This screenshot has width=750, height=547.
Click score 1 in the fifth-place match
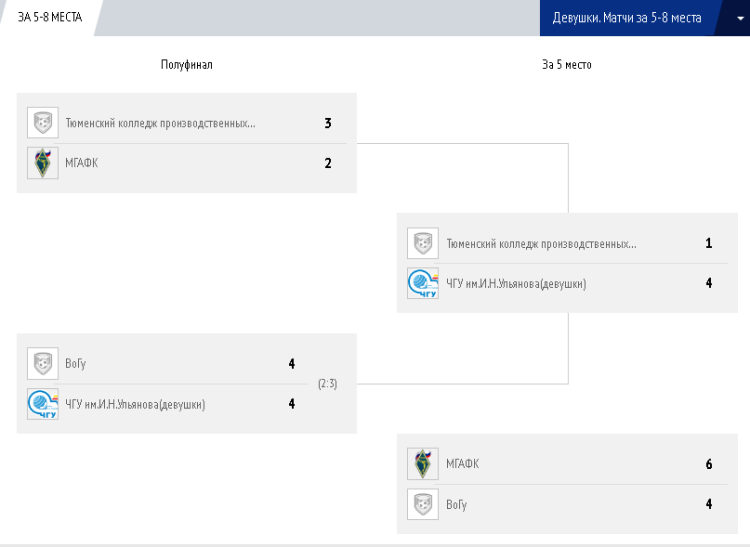(708, 244)
